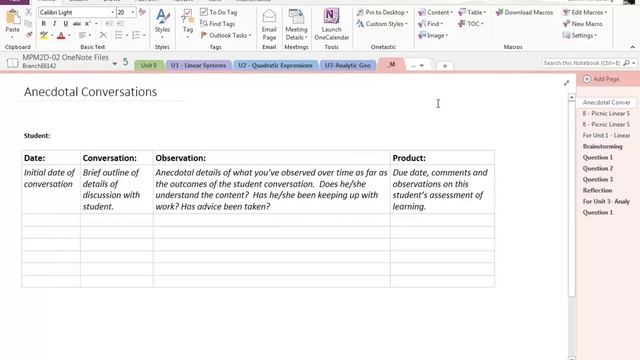Click the search magnifier icon
The height and width of the screenshot is (360, 640).
click(x=626, y=63)
